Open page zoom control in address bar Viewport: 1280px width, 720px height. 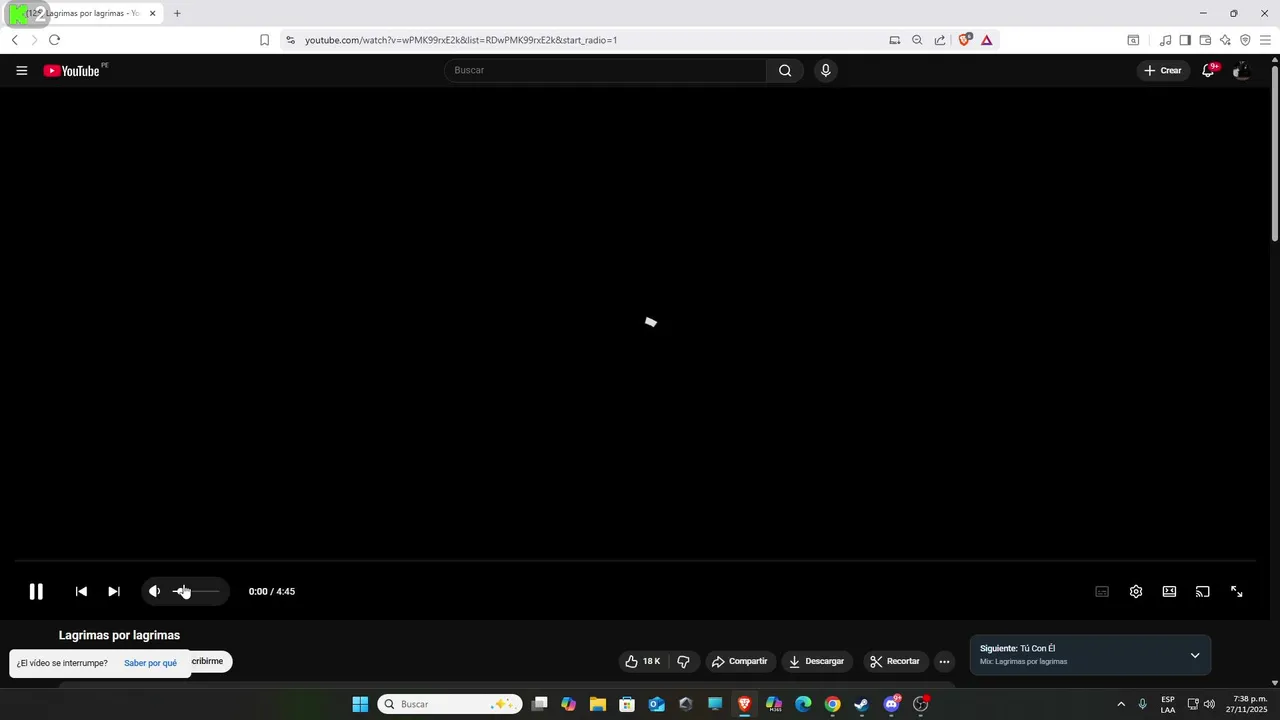coord(917,40)
